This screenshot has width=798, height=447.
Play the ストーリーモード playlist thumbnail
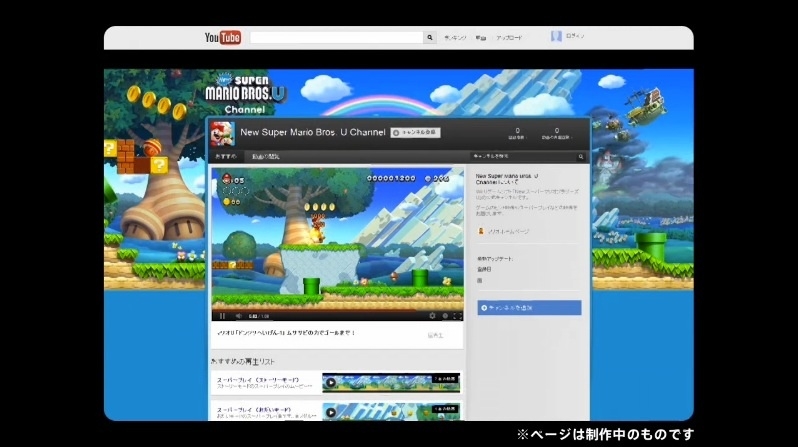(391, 383)
